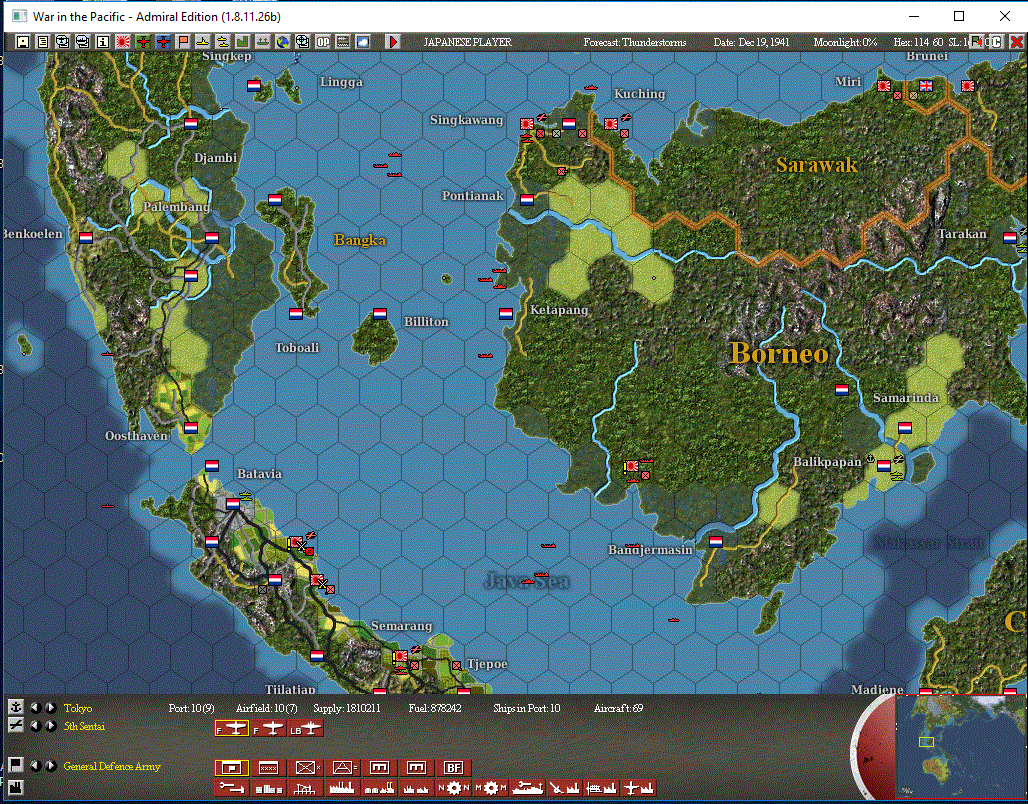Image resolution: width=1028 pixels, height=804 pixels.
Task: Click the Dutch flag base at Palembang
Action: coord(211,237)
